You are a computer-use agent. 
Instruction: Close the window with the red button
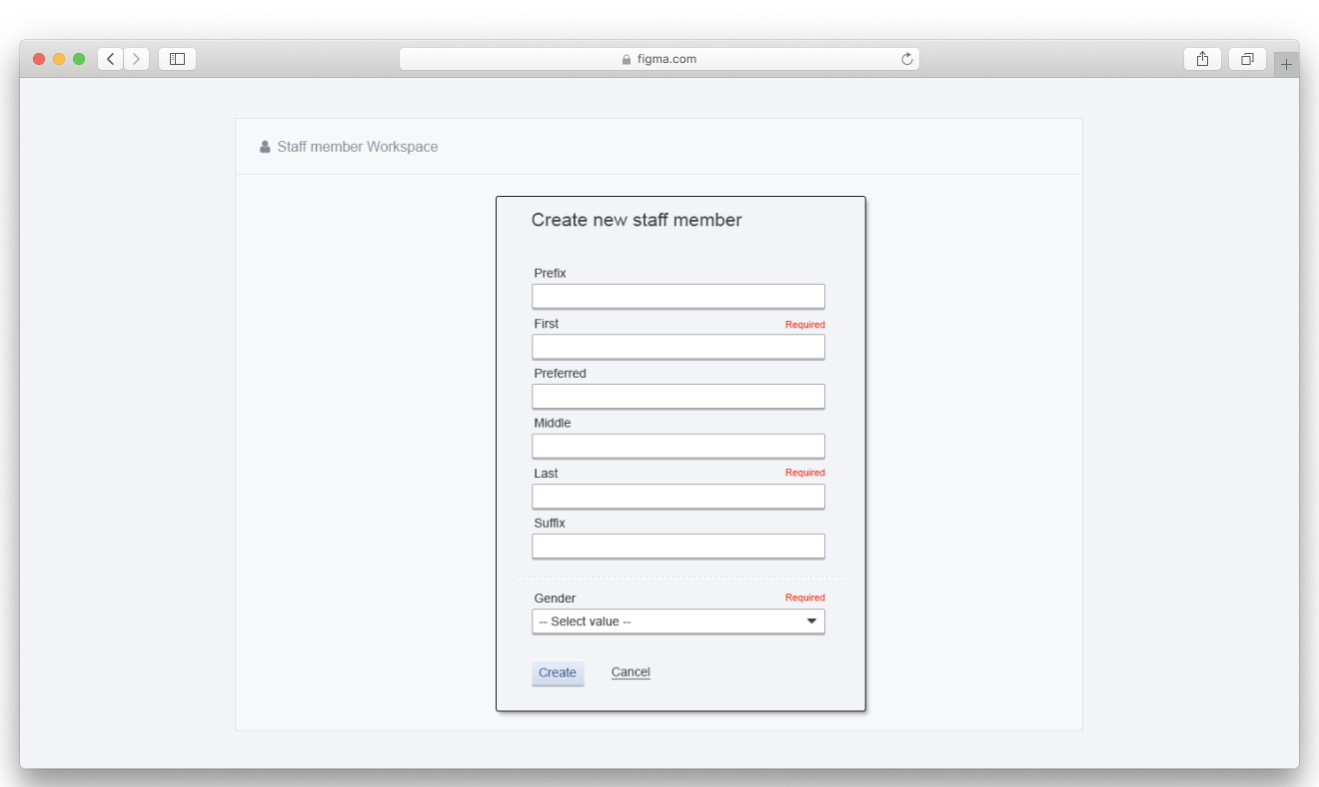tap(39, 59)
